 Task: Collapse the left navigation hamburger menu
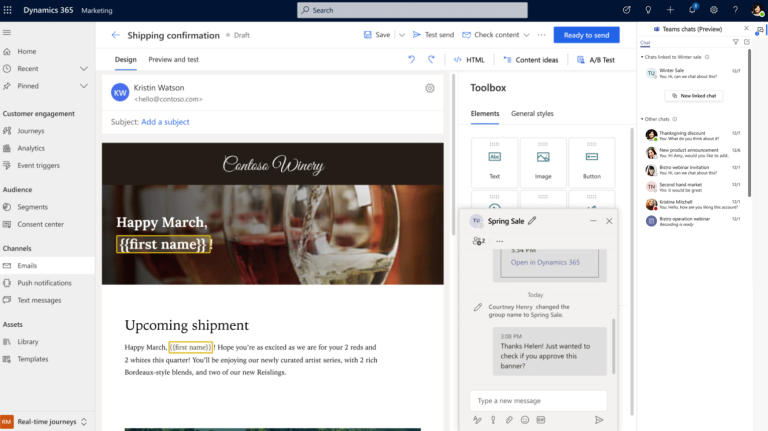7,32
